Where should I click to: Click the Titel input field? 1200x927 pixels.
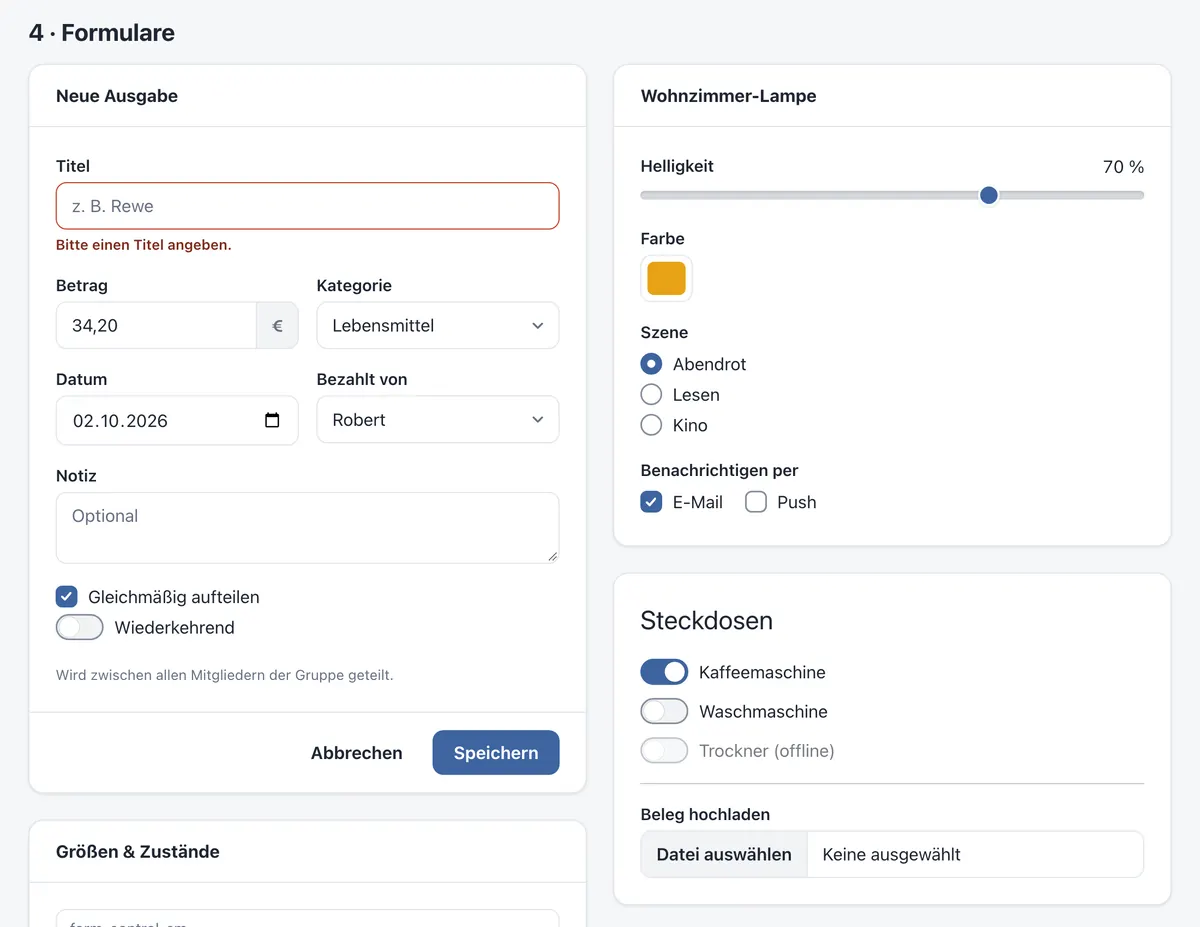pos(307,206)
